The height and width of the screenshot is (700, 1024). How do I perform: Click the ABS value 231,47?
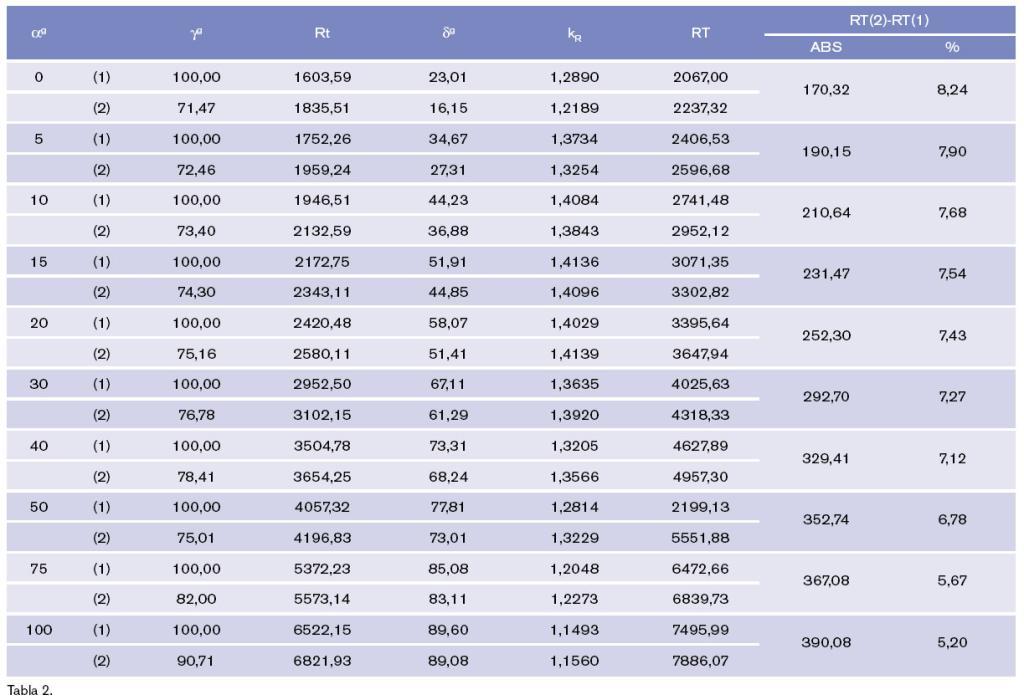click(x=826, y=274)
